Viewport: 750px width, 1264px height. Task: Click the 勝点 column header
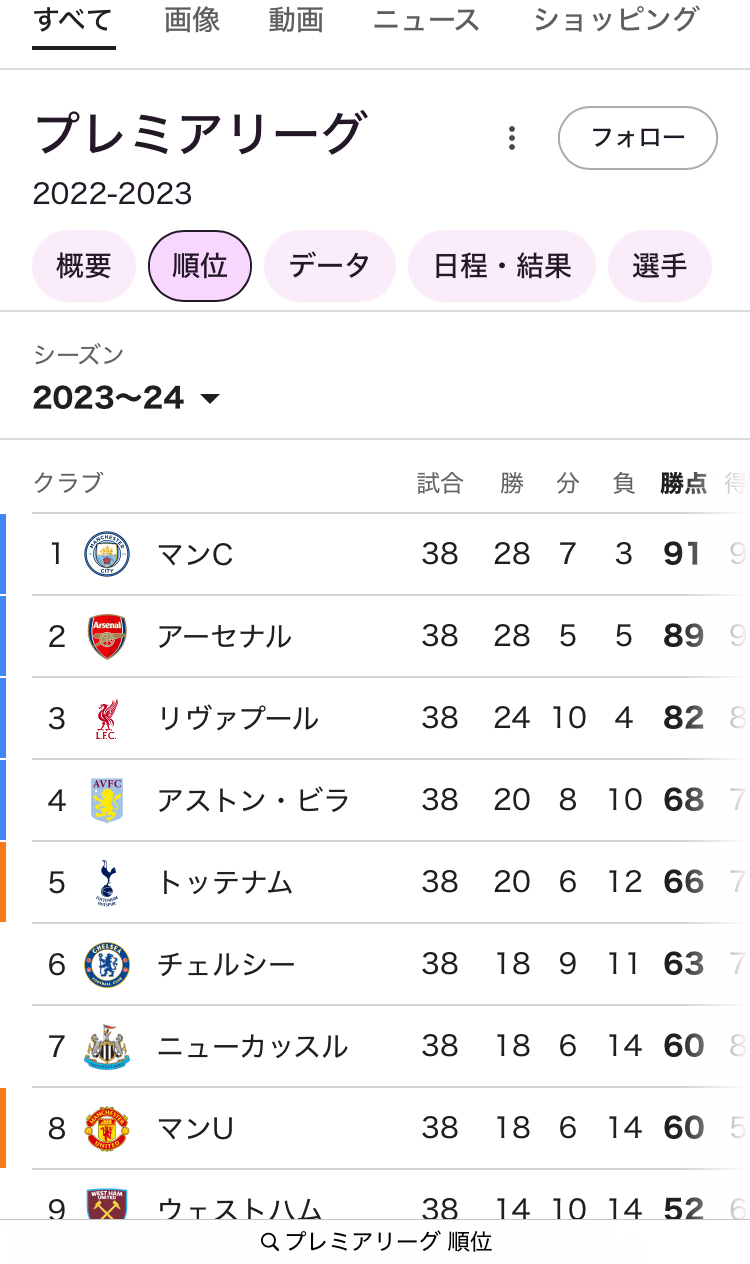(x=683, y=484)
